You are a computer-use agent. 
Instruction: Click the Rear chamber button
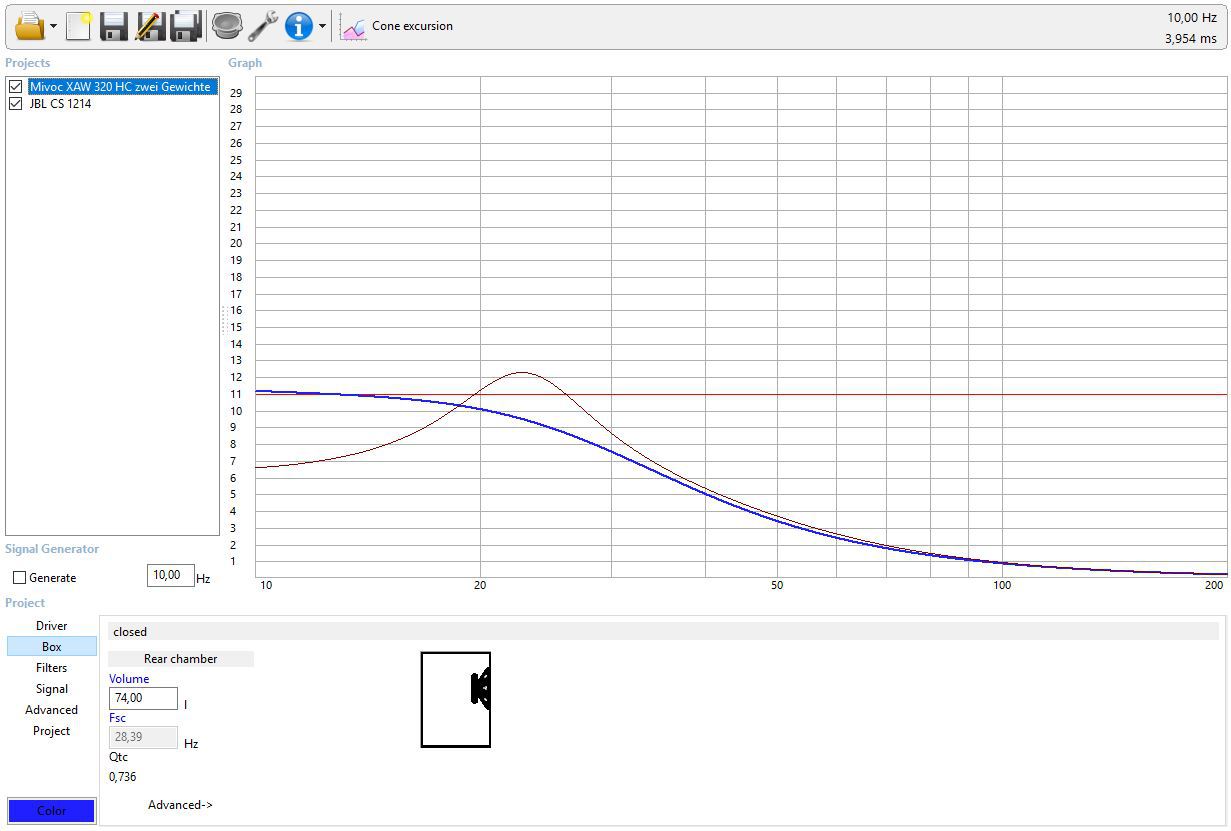180,659
